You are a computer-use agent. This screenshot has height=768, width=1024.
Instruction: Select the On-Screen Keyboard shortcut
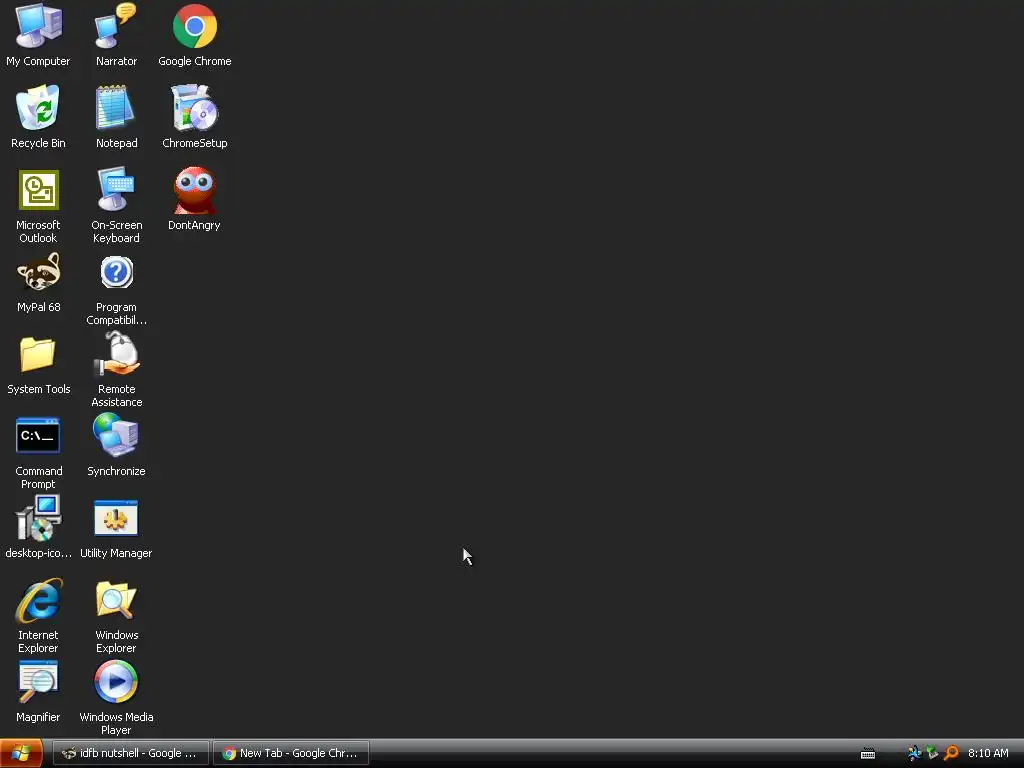116,189
